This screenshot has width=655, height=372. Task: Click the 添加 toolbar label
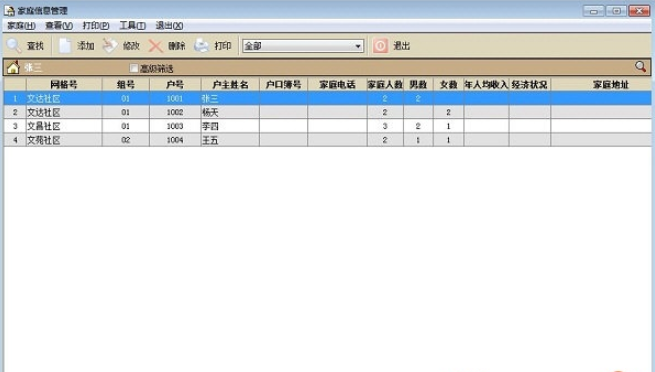86,46
